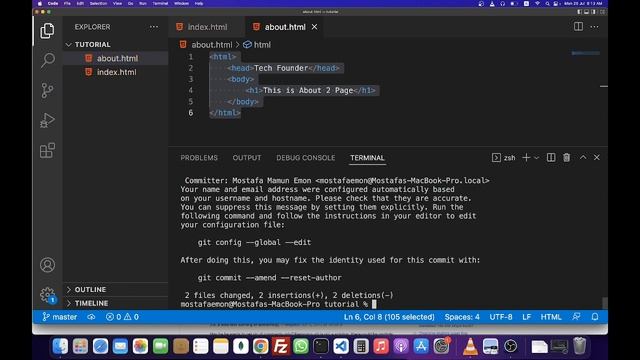The width and height of the screenshot is (640, 360).
Task: Open the OUTPUT panel tab
Action: [247, 158]
